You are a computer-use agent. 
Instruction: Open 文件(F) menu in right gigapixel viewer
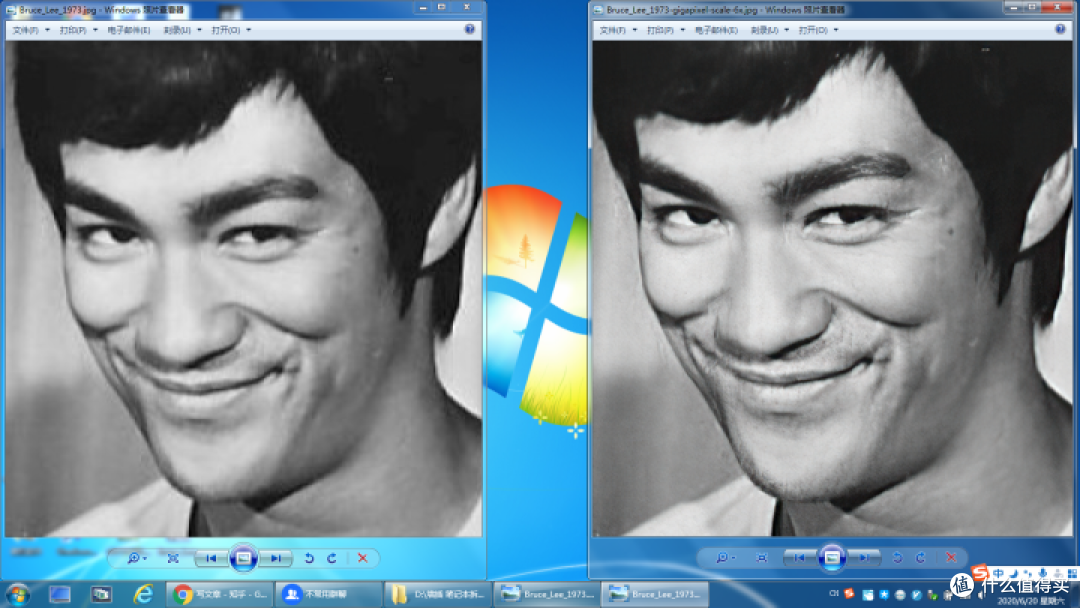[613, 30]
